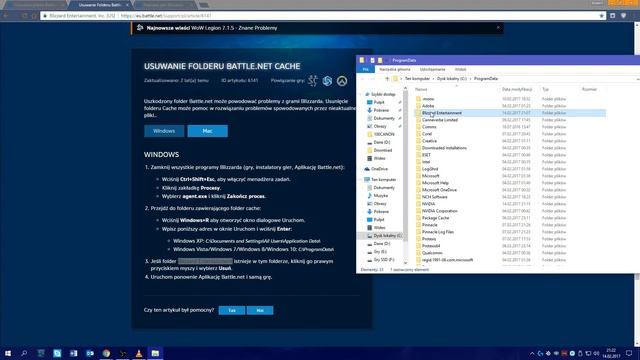Select the Qualcomm folder

click(x=432, y=253)
